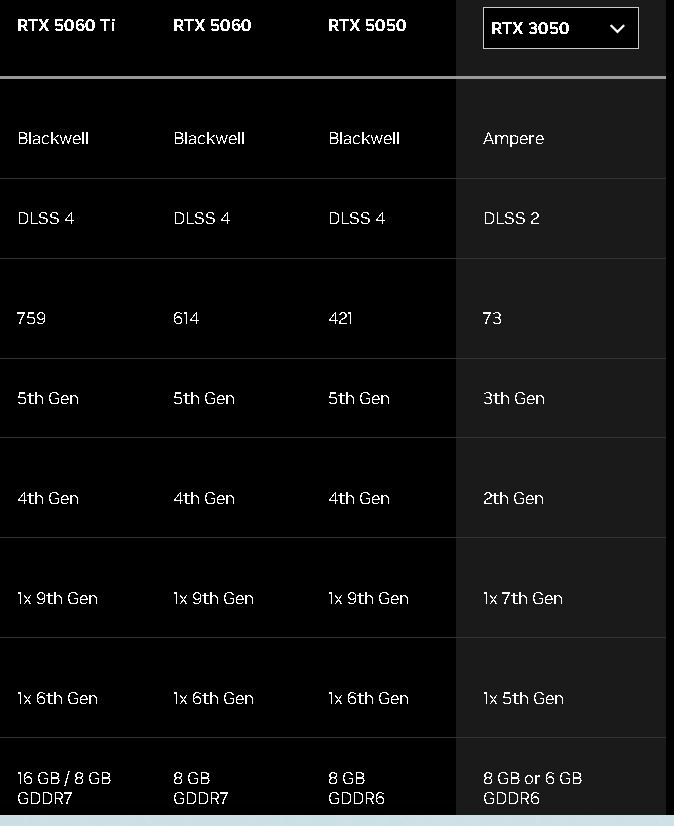Select the 16 GB / 8 GB GDDR7 cell

pos(64,787)
